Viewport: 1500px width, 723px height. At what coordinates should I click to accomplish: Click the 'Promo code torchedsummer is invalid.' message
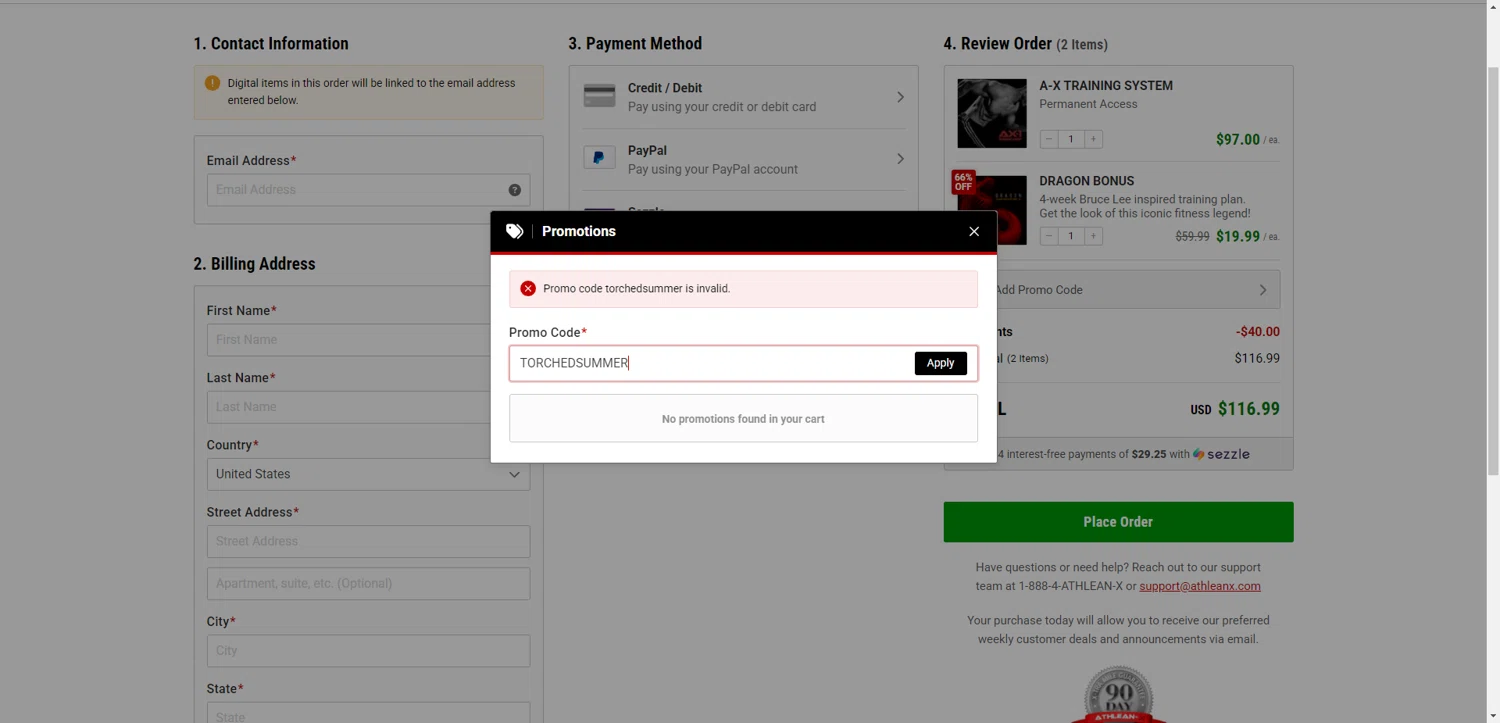(637, 288)
